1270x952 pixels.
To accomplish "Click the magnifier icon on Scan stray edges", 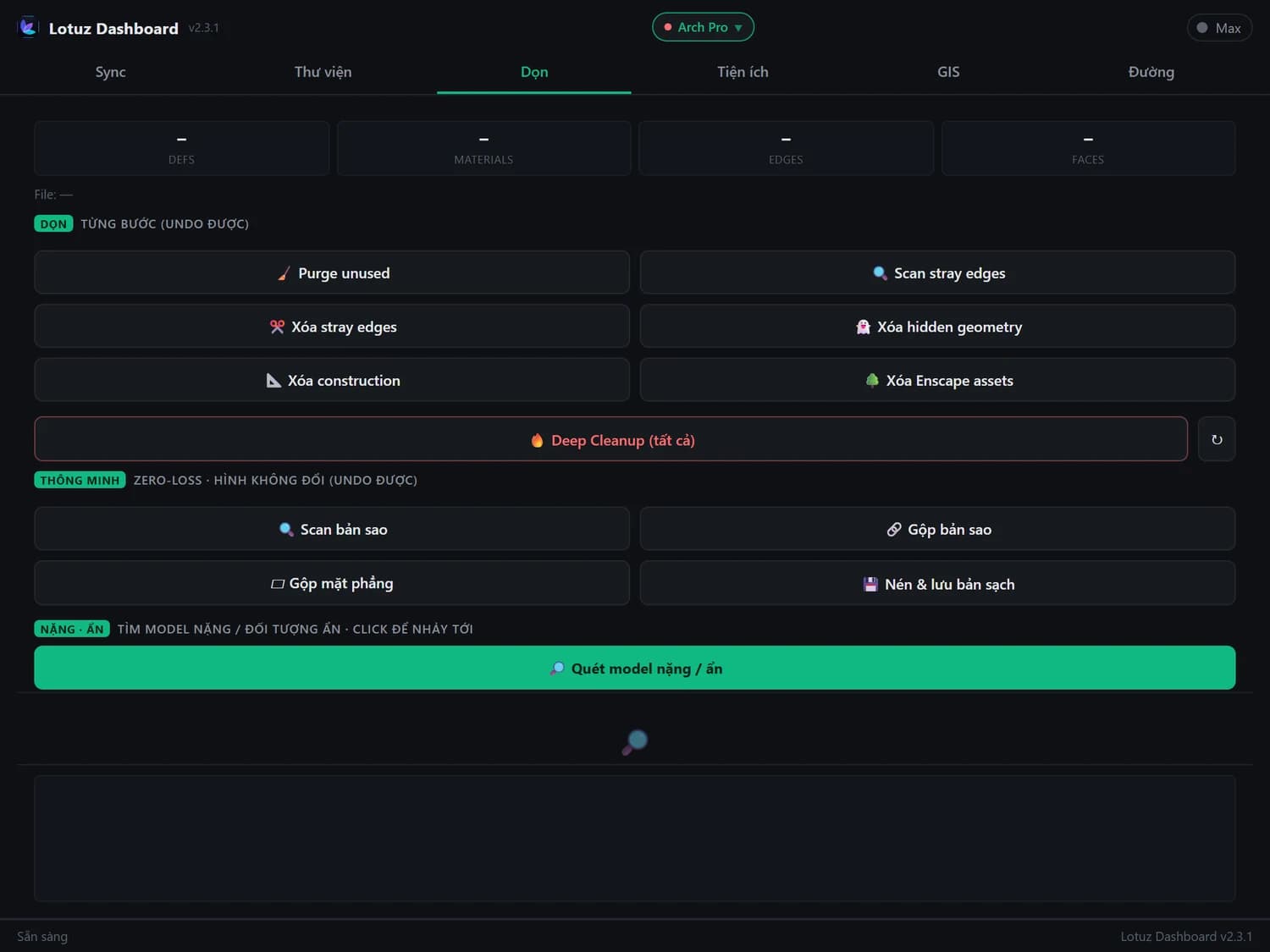I will point(880,273).
